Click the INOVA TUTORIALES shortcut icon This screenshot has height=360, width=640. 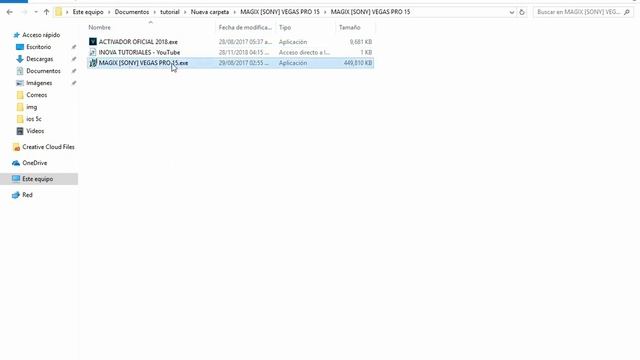coord(93,52)
